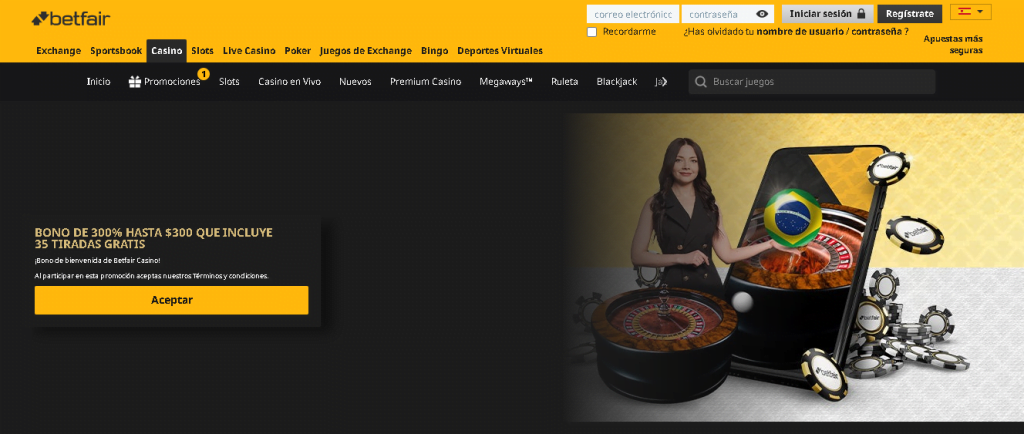Open the Bingo tab

(x=434, y=51)
